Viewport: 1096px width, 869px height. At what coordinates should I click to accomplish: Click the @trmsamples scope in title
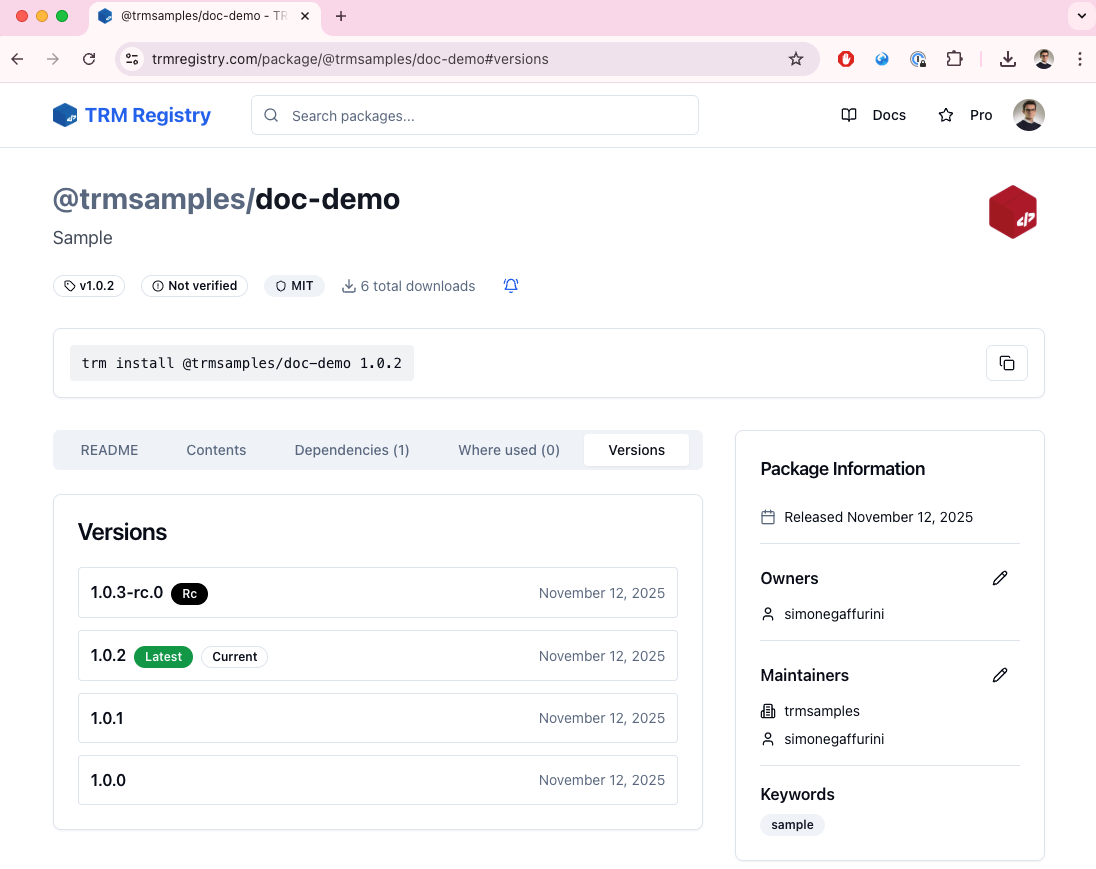tap(150, 199)
